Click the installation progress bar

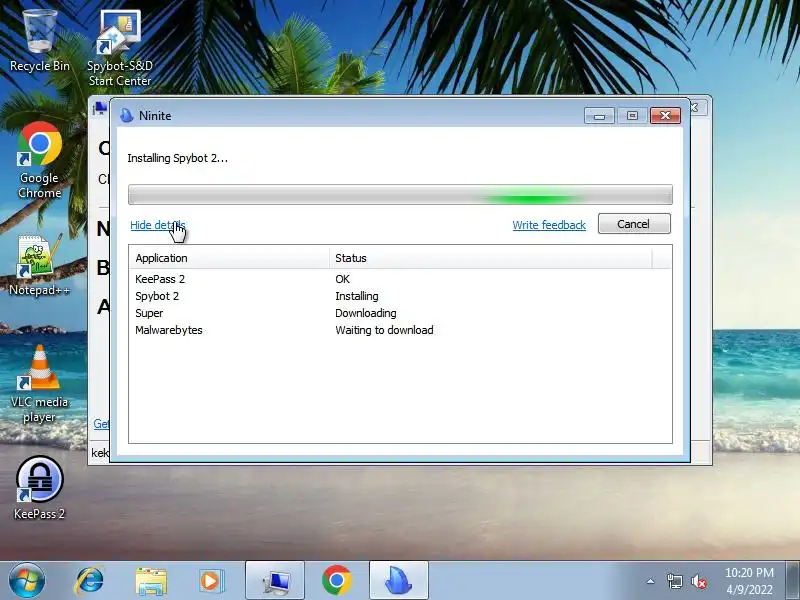point(400,195)
